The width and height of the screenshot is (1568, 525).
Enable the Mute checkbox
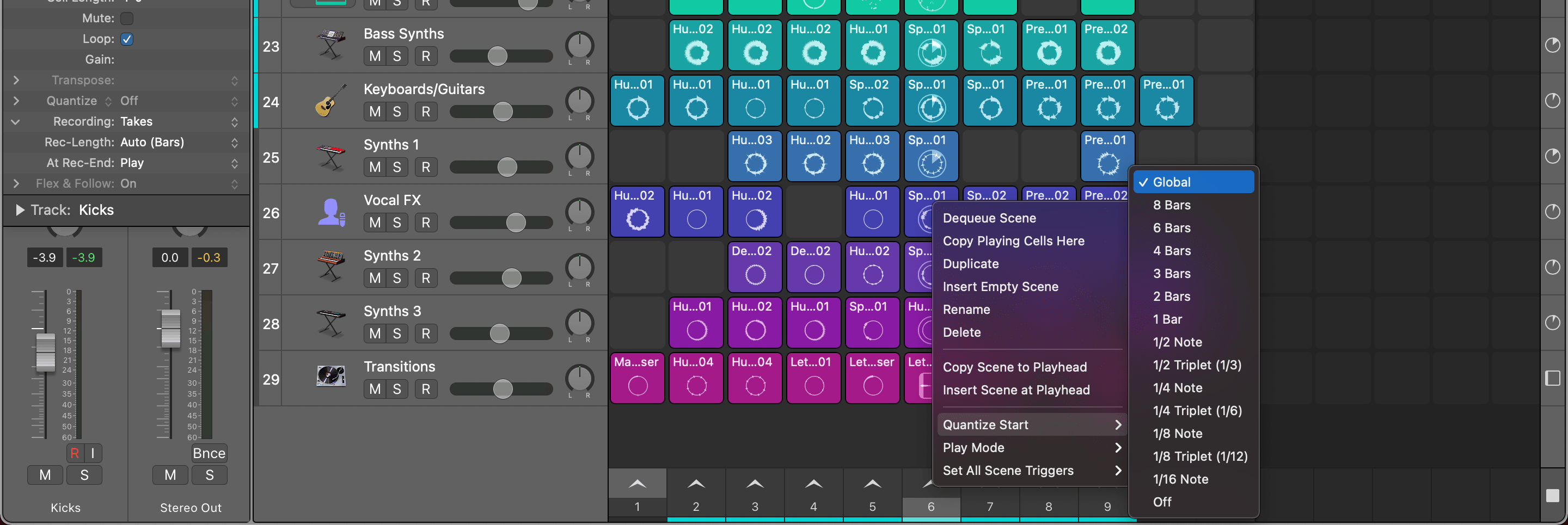click(x=126, y=18)
